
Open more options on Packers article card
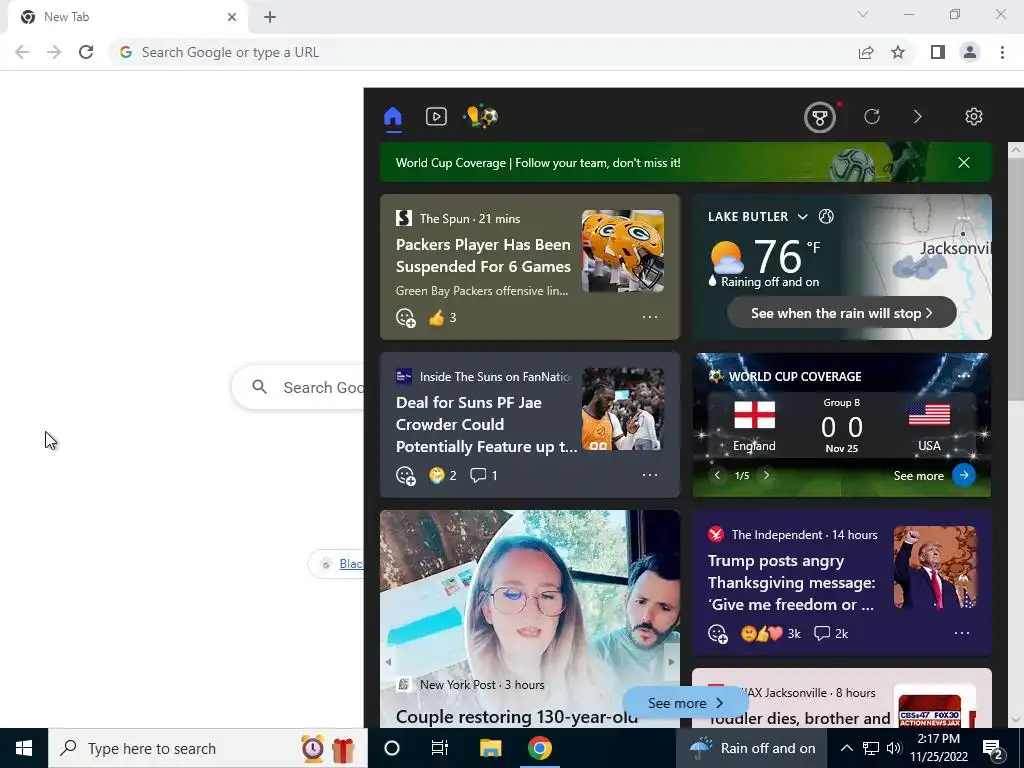[650, 317]
